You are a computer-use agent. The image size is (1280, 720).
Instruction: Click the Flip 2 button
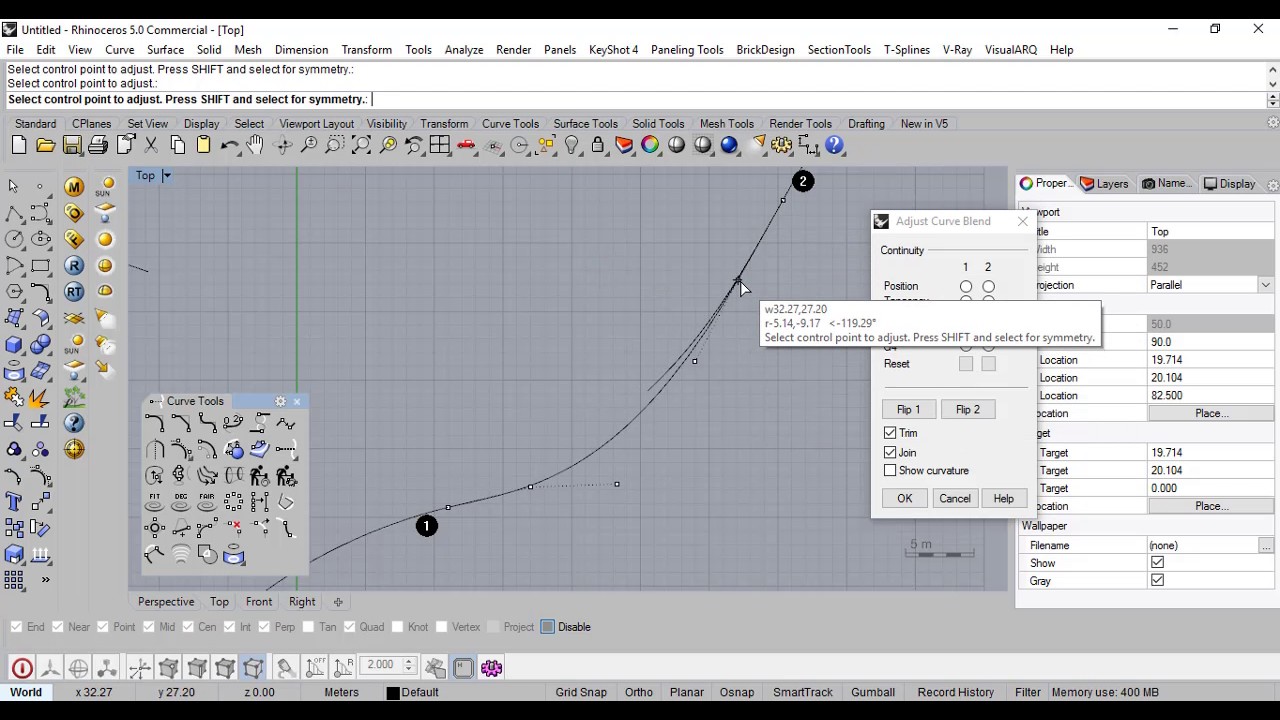967,409
